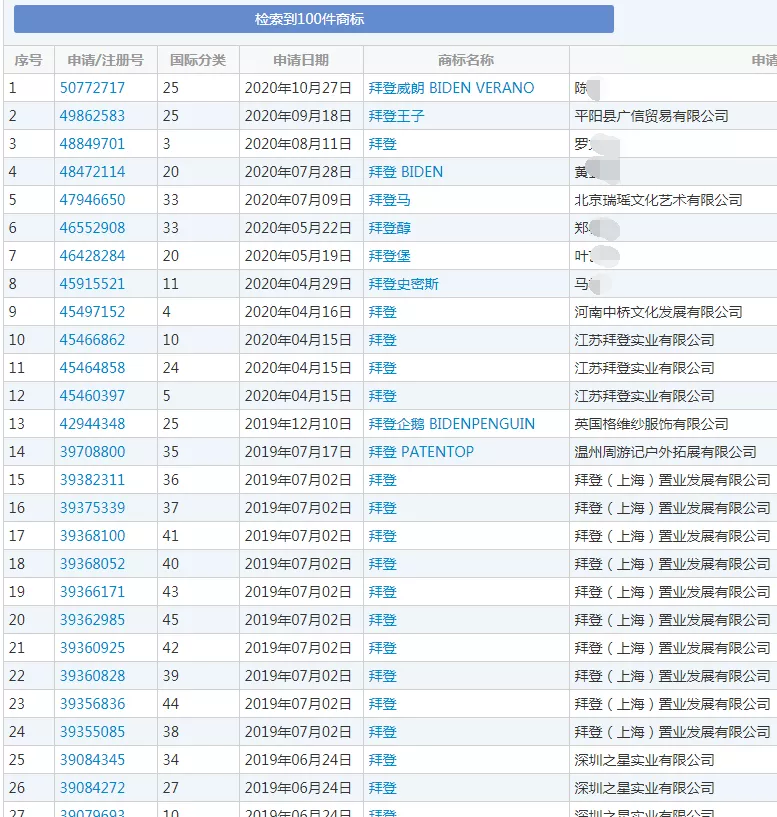Open trademark name 拜登马
Viewport: 777px width, 817px height.
click(x=389, y=200)
